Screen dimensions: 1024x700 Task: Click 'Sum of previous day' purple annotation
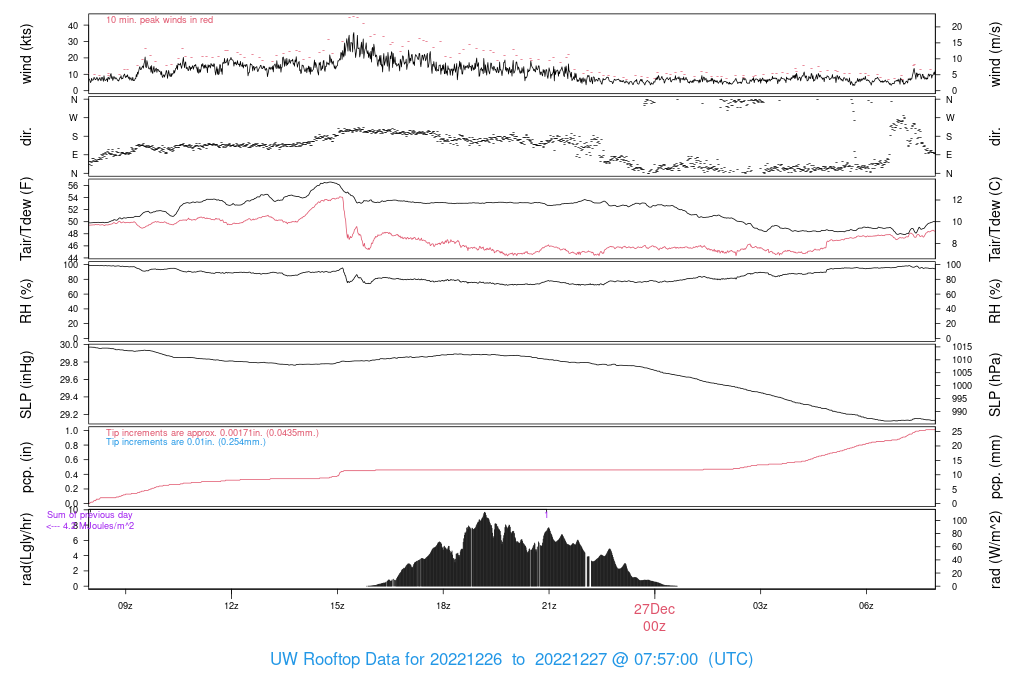[89, 515]
